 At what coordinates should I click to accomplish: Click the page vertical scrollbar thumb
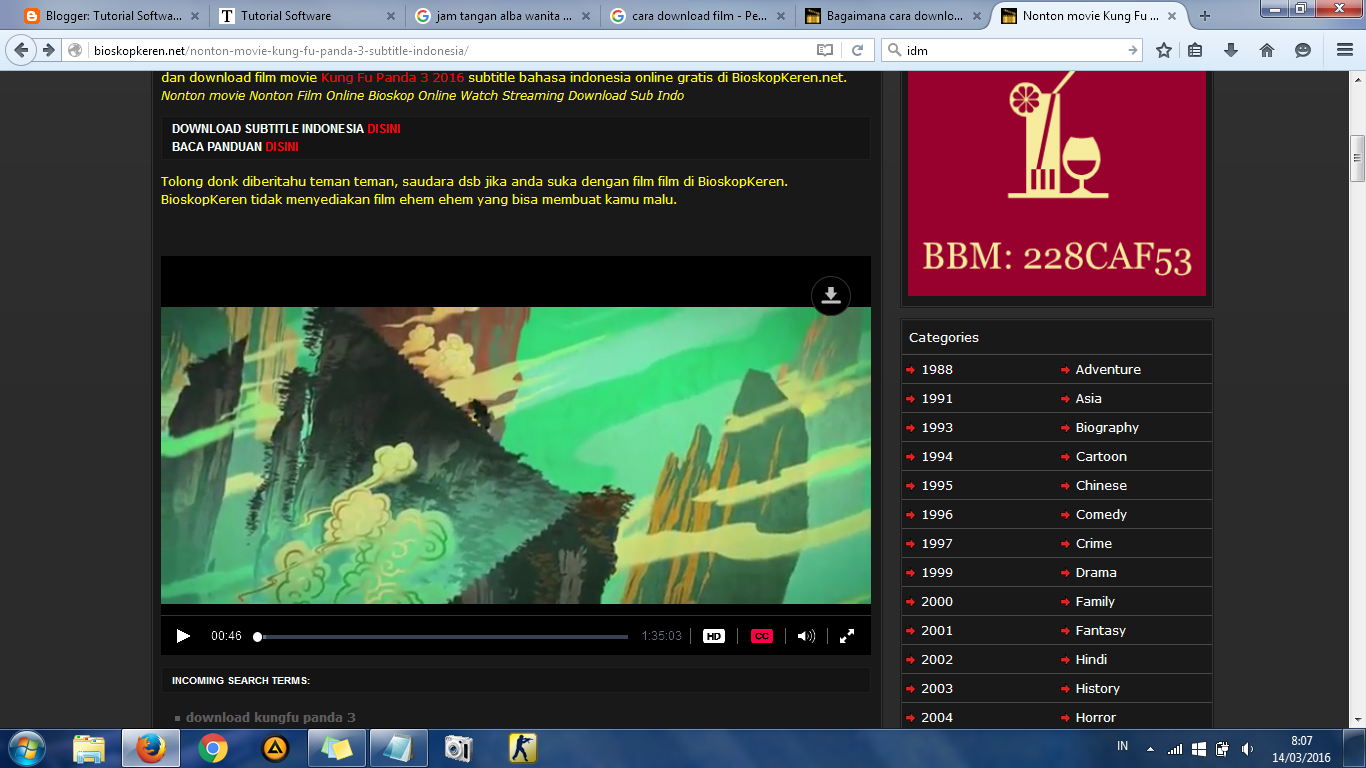[1357, 158]
